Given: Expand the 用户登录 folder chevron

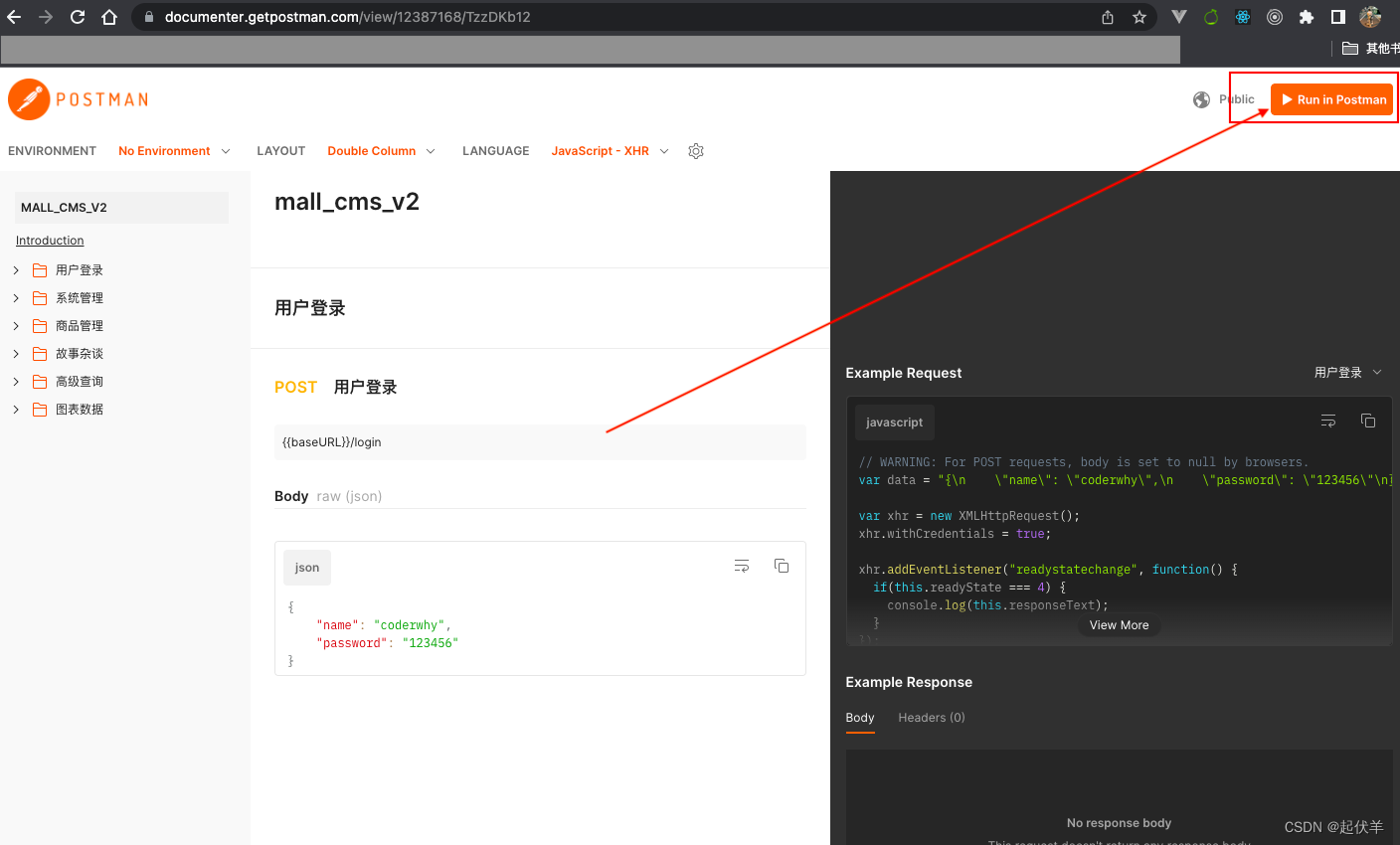Looking at the screenshot, I should coord(16,270).
